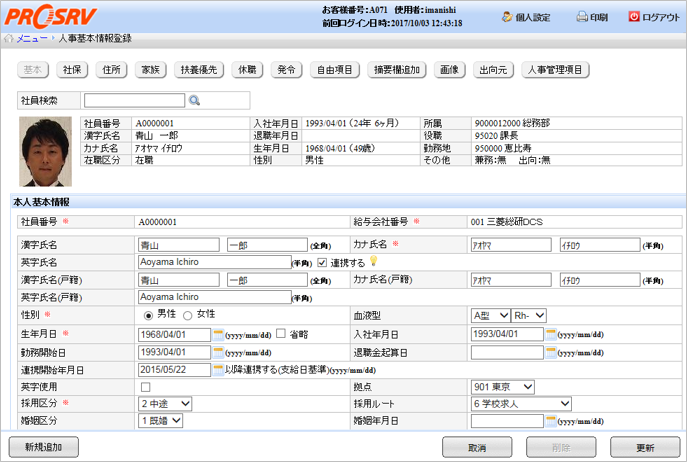Open calendar picker for 生年月日
The width and height of the screenshot is (687, 462).
point(218,333)
